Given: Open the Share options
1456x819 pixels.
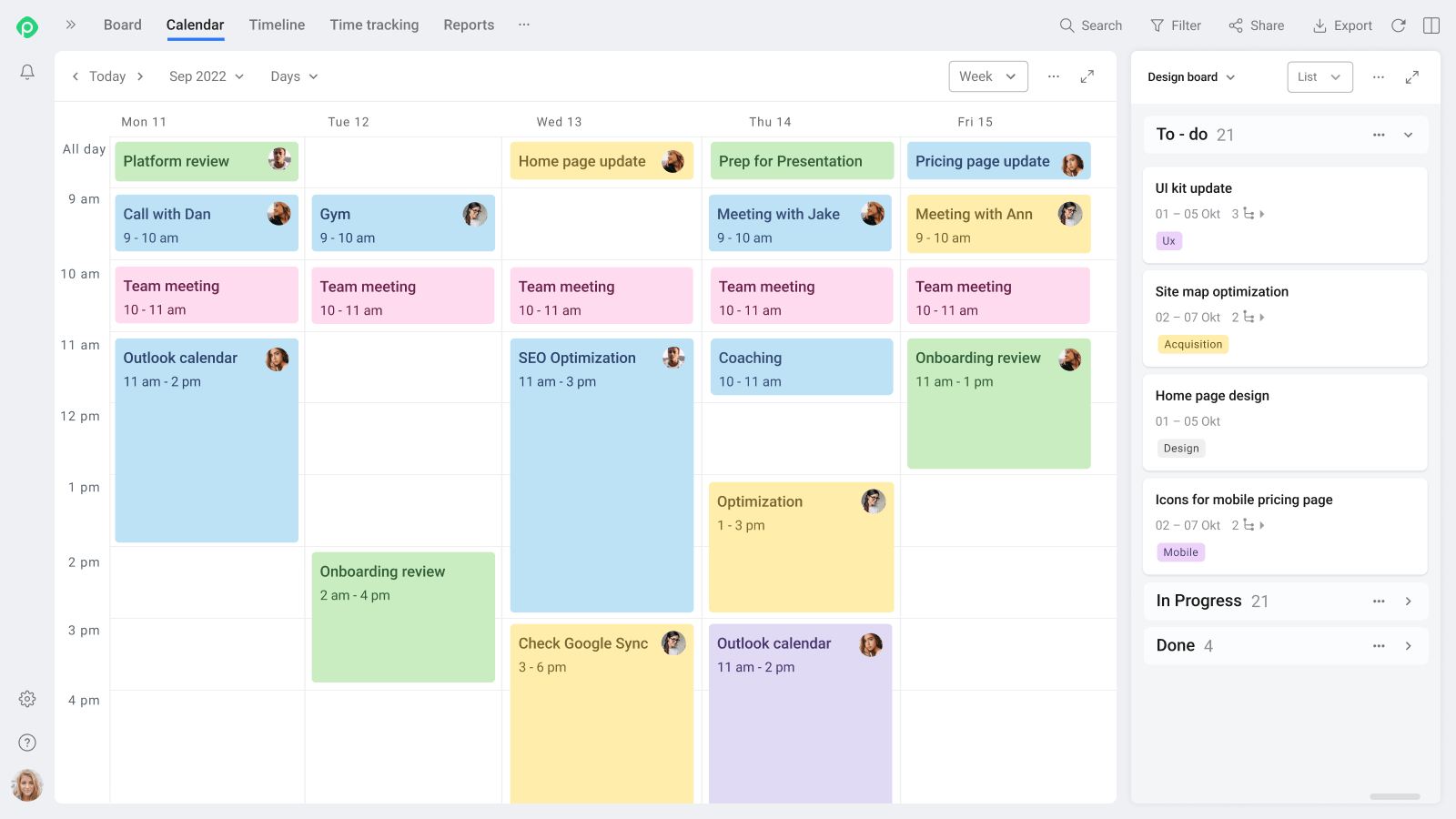Looking at the screenshot, I should pos(1256,25).
